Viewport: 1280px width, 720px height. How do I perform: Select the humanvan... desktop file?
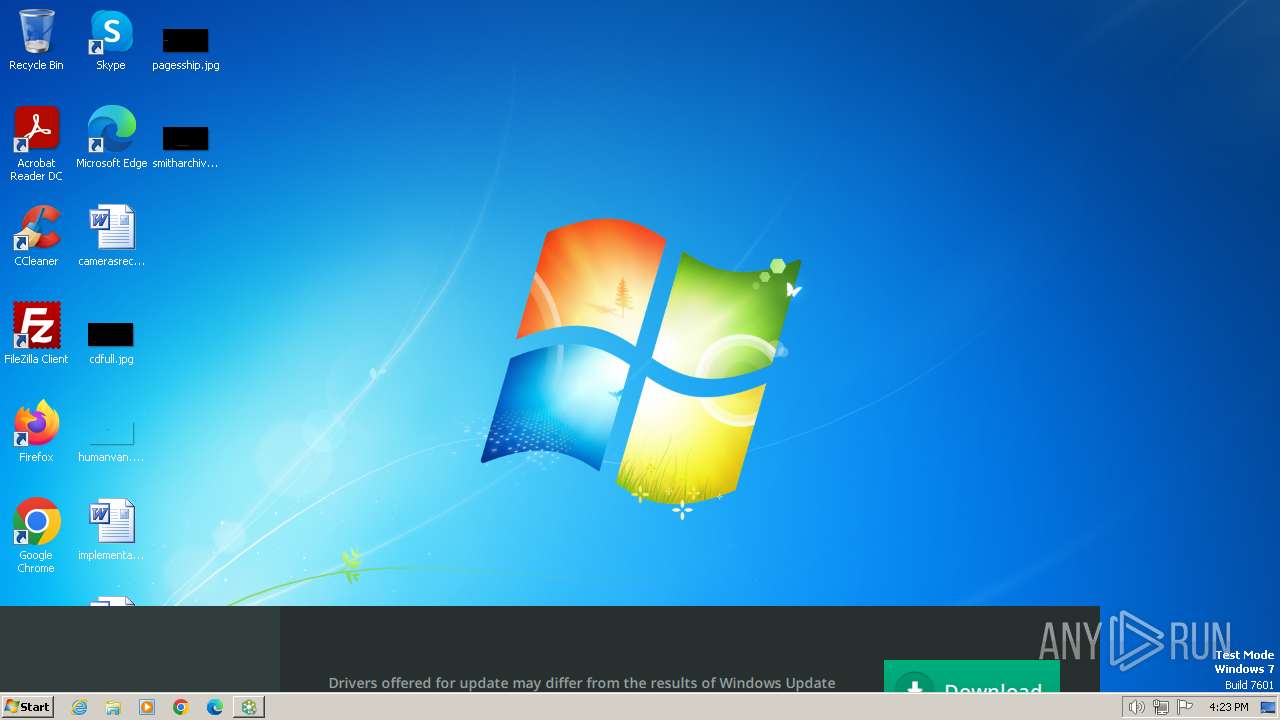111,440
